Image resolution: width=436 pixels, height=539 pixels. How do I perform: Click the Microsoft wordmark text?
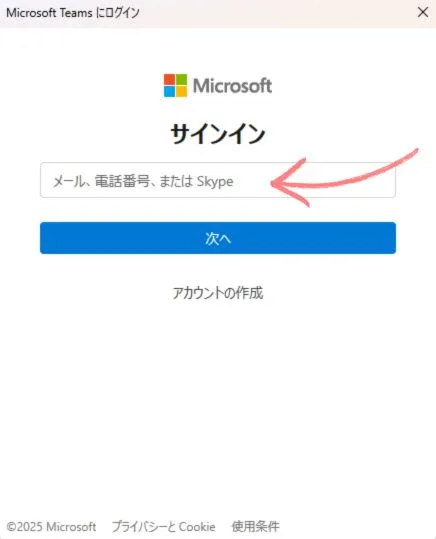tap(232, 86)
